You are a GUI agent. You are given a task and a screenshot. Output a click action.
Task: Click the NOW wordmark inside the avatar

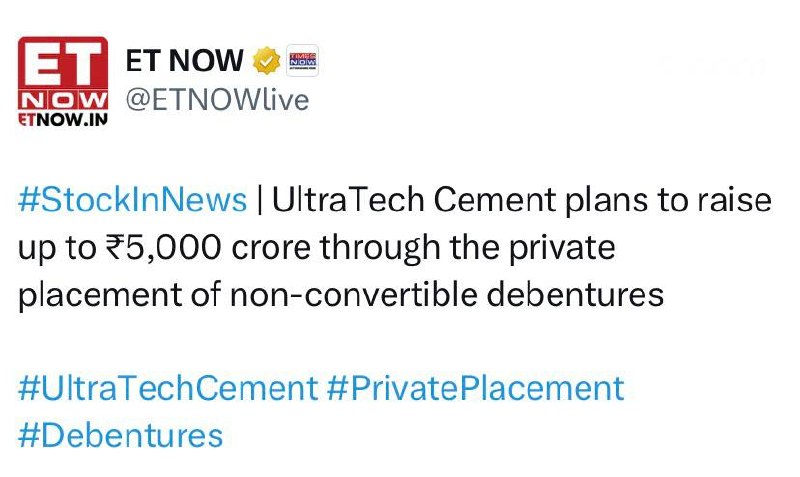pyautogui.click(x=63, y=101)
